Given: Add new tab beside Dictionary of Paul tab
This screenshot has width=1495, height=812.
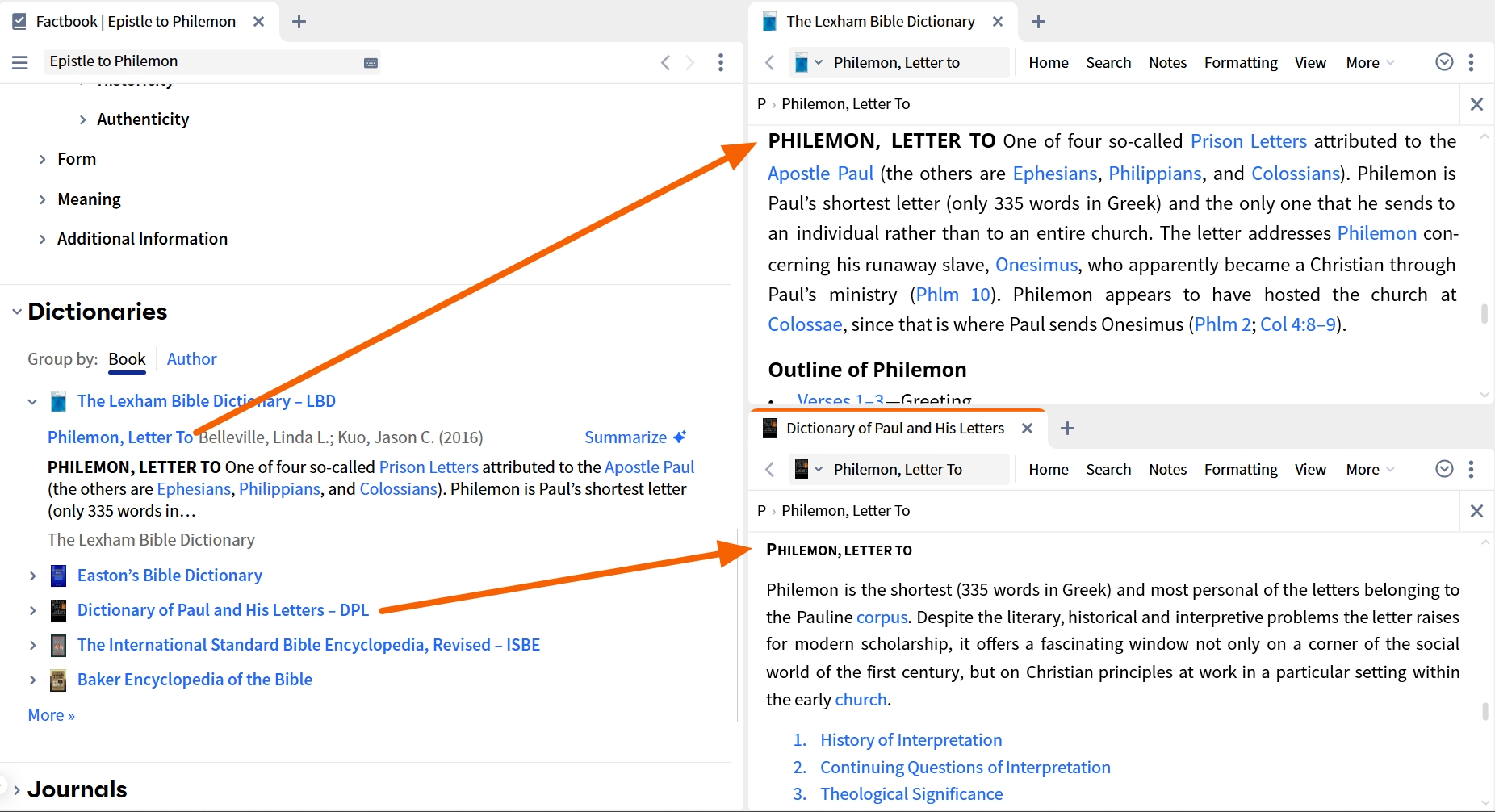Looking at the screenshot, I should [x=1067, y=429].
